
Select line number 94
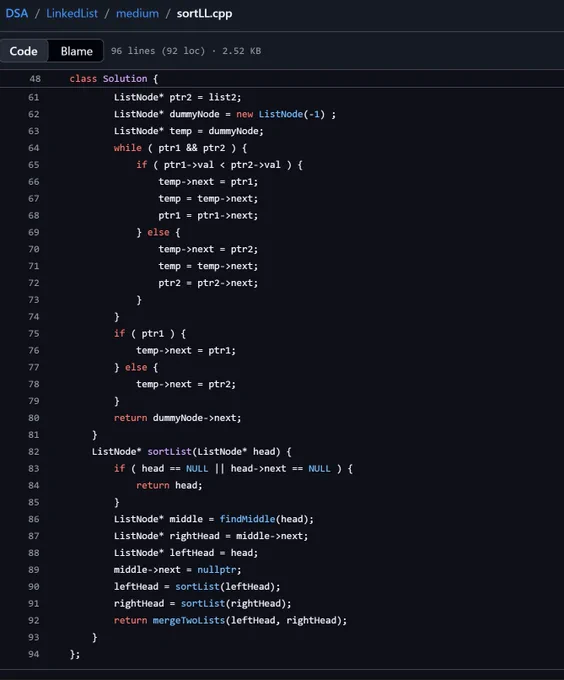[33, 654]
